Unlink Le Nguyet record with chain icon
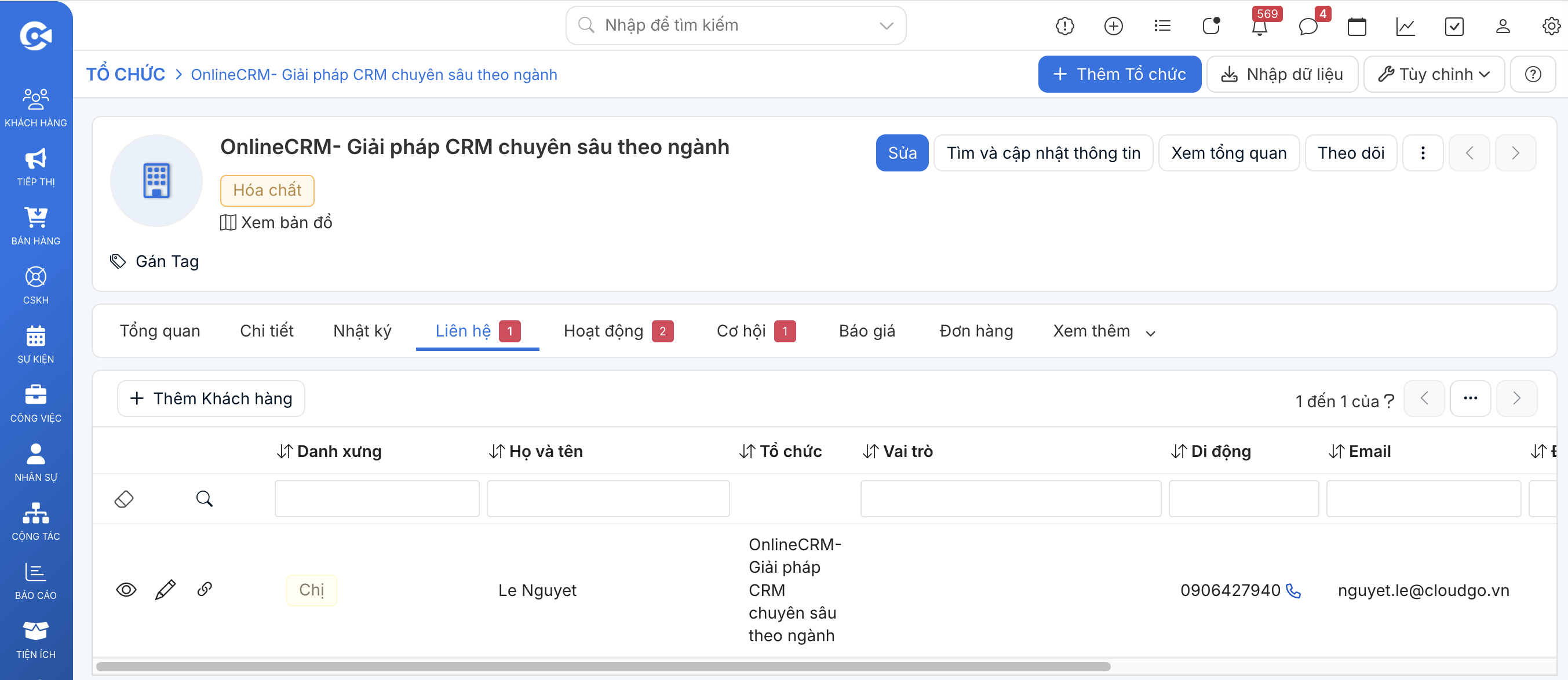Image resolution: width=1568 pixels, height=680 pixels. [205, 588]
